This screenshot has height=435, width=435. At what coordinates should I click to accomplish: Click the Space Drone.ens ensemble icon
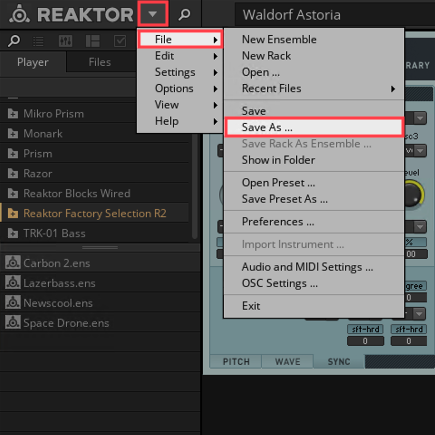pyautogui.click(x=13, y=323)
